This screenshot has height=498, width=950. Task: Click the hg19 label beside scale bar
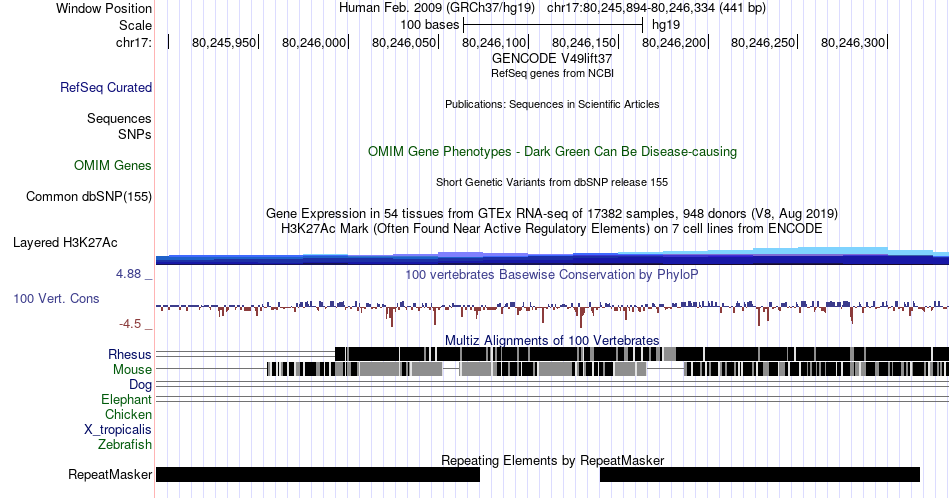(x=666, y=25)
